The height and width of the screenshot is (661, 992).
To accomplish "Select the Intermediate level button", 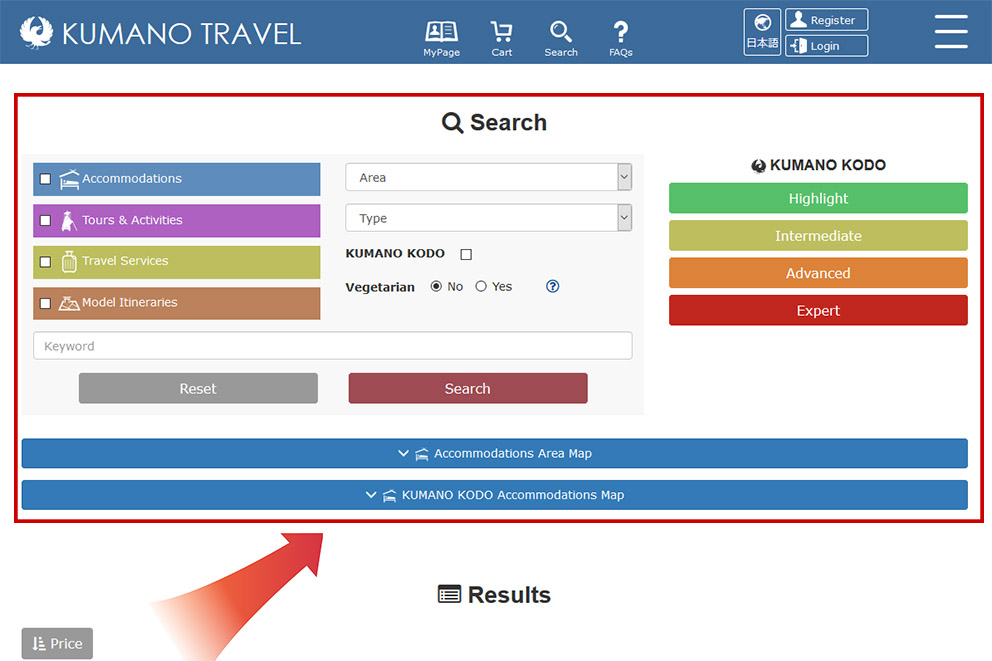I will tap(818, 235).
